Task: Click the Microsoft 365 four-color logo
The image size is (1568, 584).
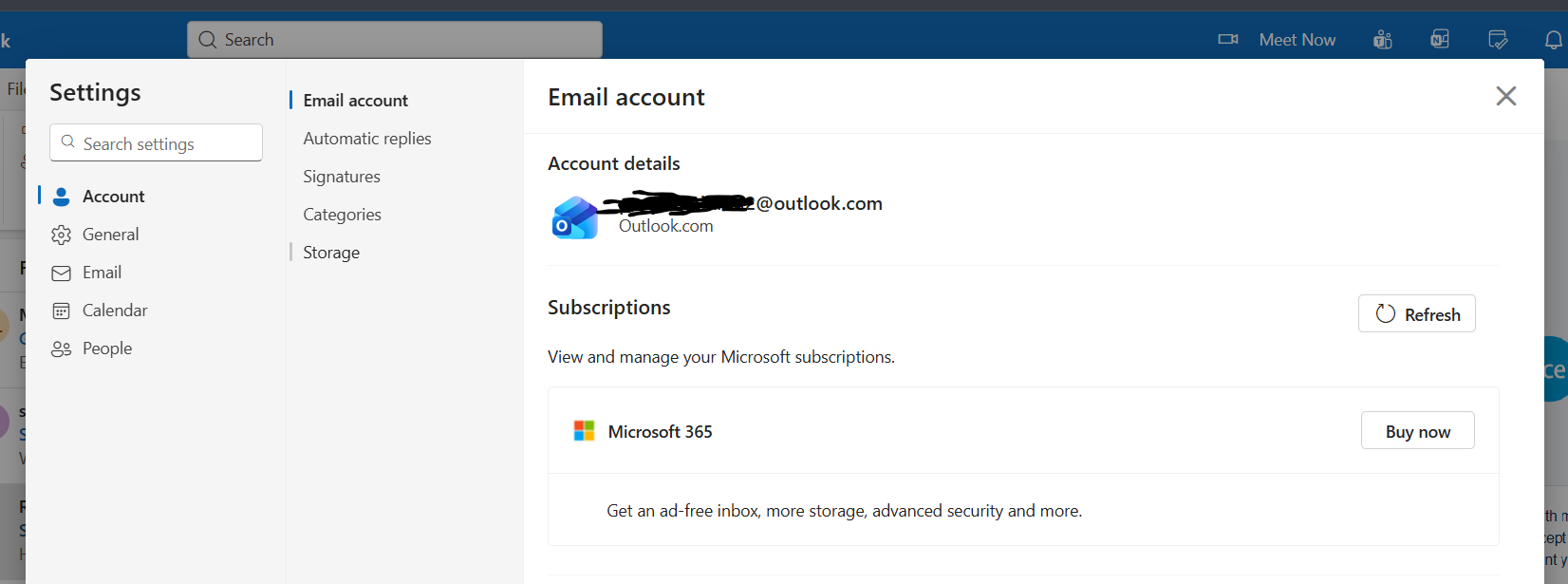Action: coord(584,431)
